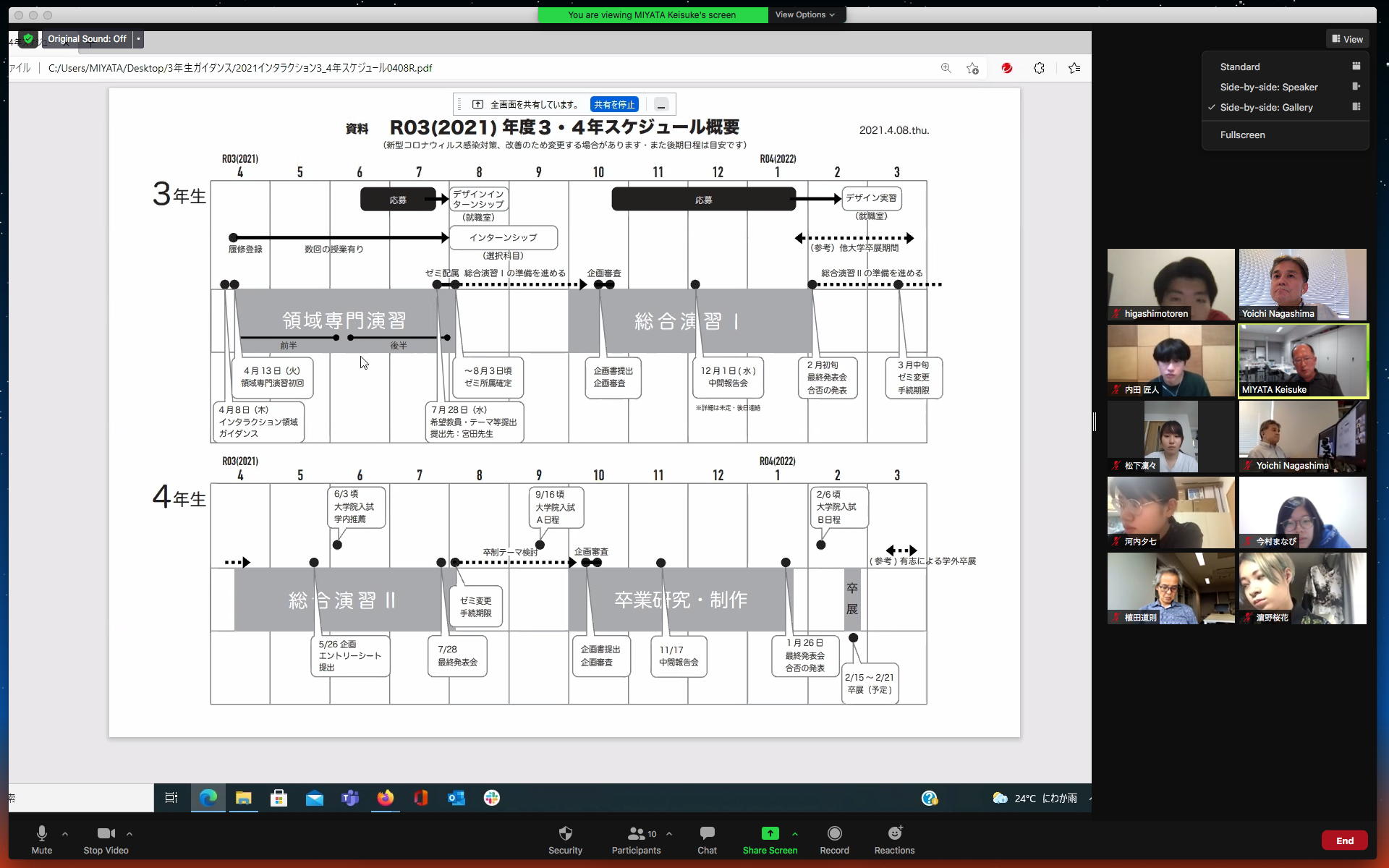
Task: Start recording with Record button
Action: pos(834,840)
